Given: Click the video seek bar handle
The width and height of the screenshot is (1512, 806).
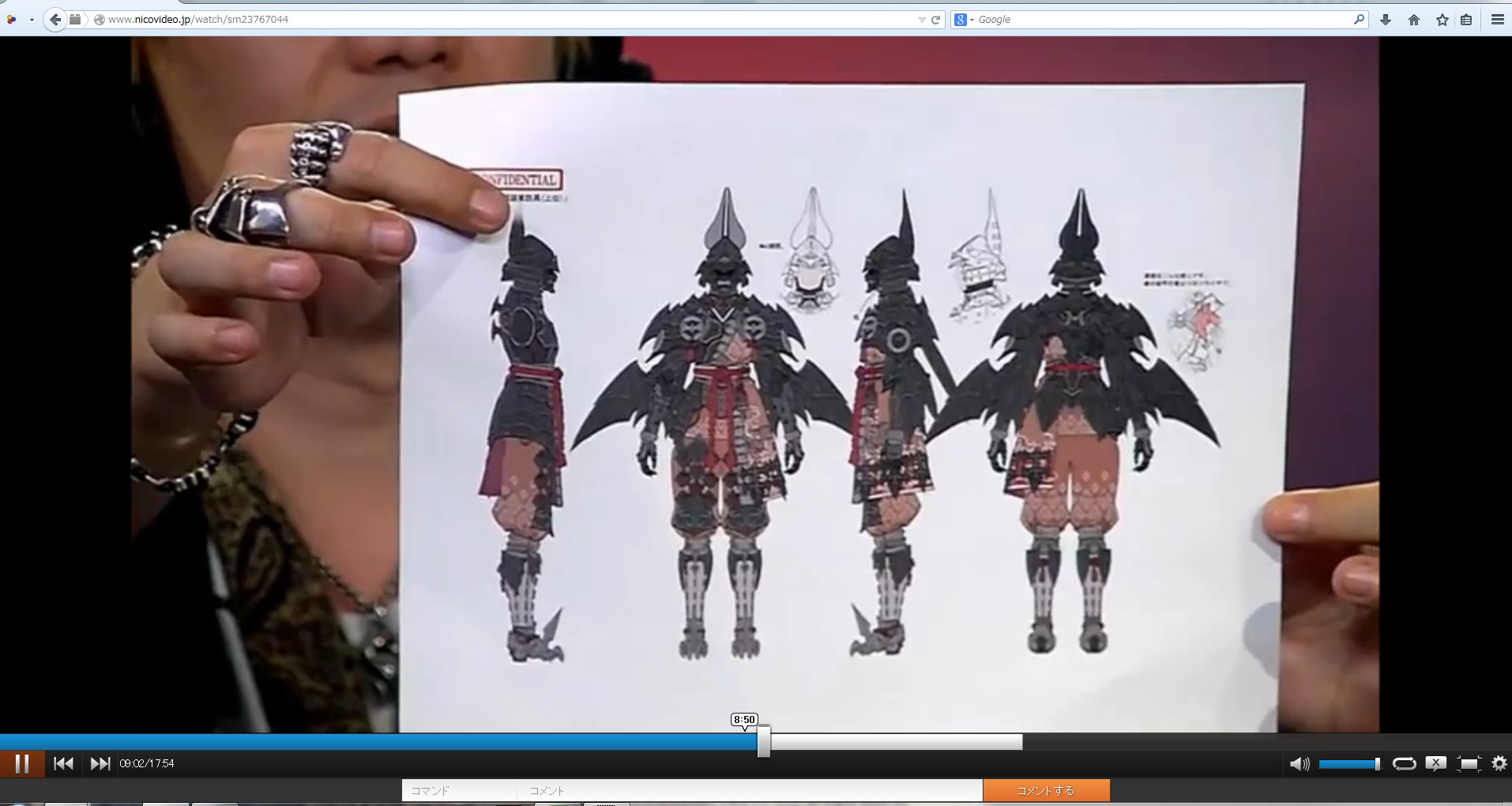Looking at the screenshot, I should (x=763, y=742).
